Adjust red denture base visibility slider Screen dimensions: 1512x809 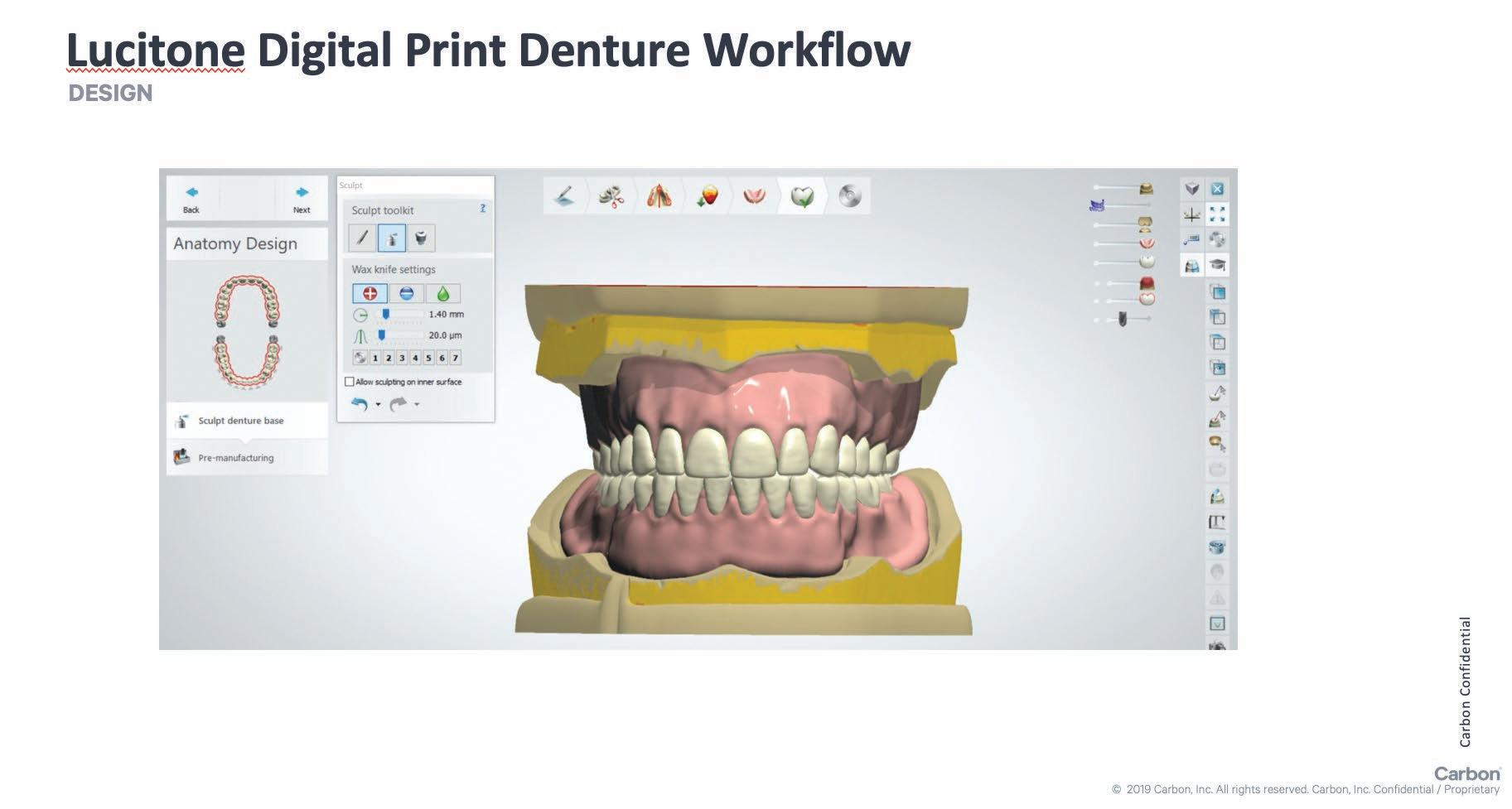tap(1123, 283)
